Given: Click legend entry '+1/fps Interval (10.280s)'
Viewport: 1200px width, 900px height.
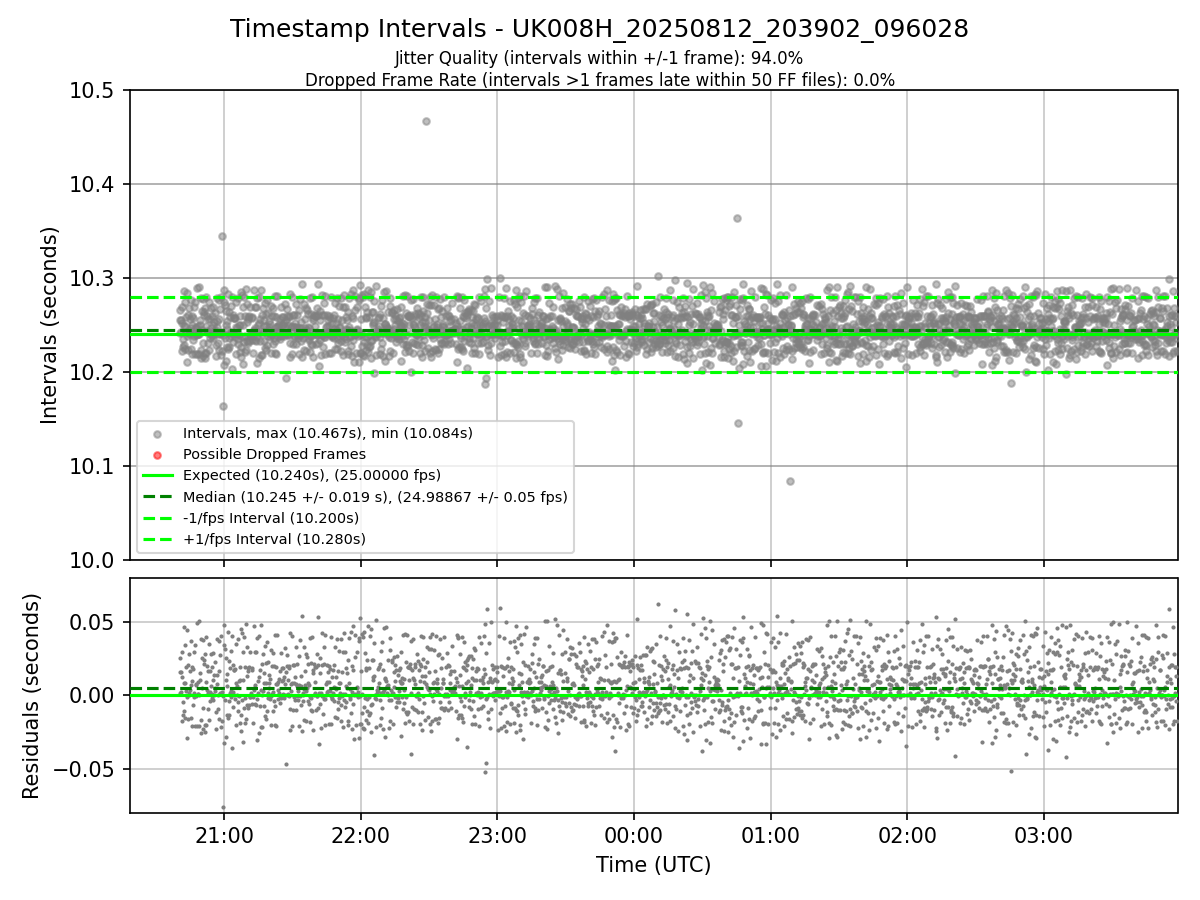Looking at the screenshot, I should [273, 539].
